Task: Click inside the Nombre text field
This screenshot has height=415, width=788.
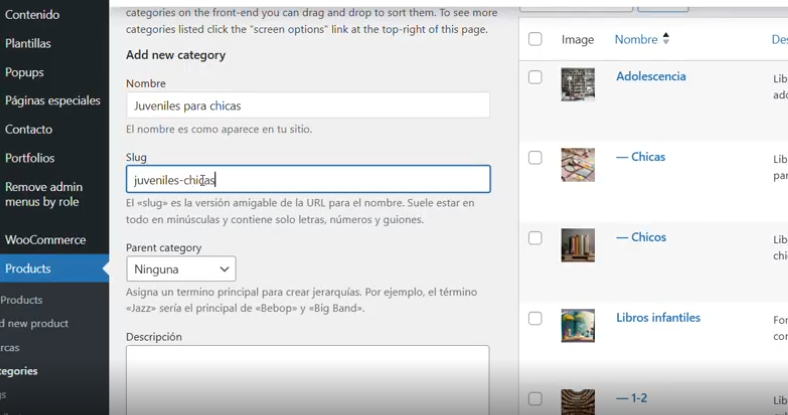Action: click(308, 105)
